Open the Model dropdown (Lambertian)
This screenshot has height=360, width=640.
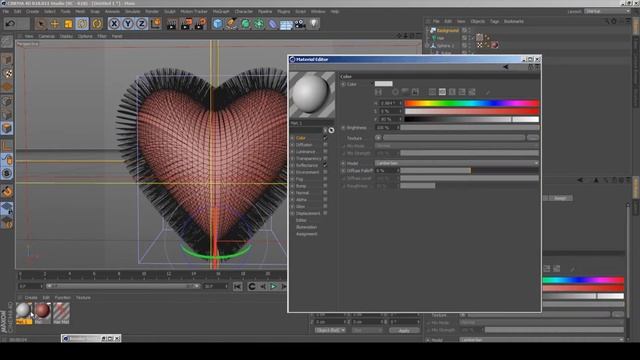(x=457, y=163)
